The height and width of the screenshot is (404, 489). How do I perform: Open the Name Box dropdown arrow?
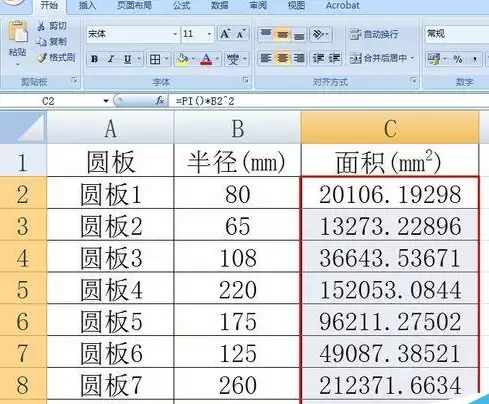click(x=106, y=101)
